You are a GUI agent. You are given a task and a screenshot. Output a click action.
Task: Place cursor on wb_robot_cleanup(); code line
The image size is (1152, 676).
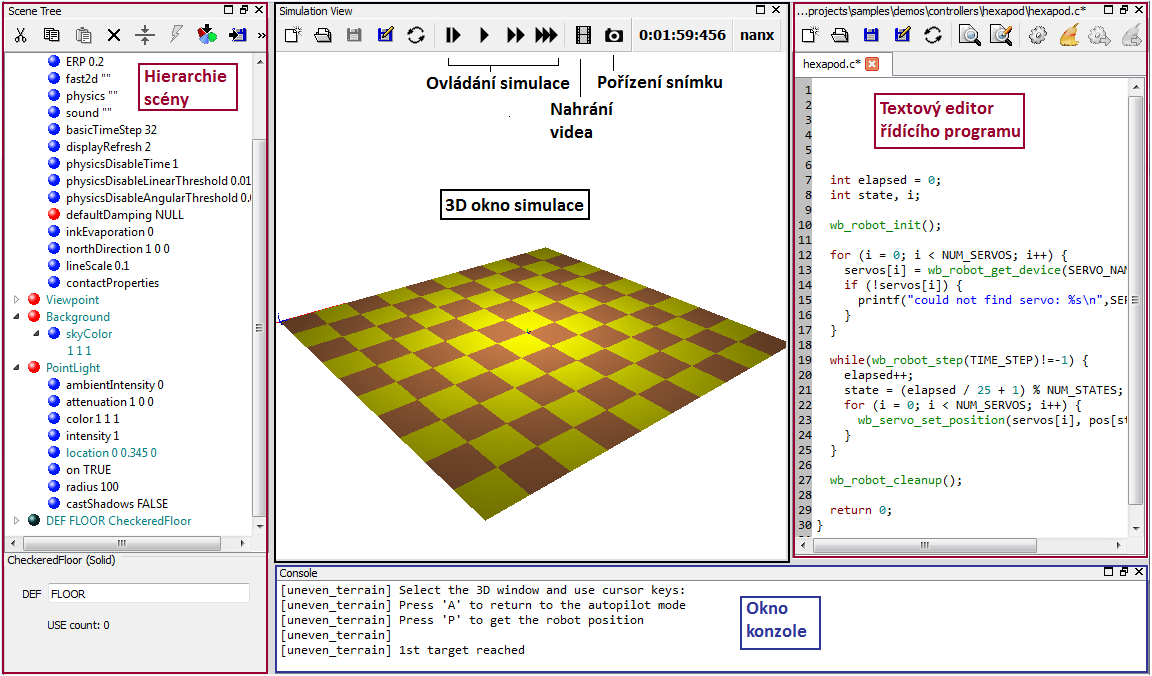(x=896, y=480)
